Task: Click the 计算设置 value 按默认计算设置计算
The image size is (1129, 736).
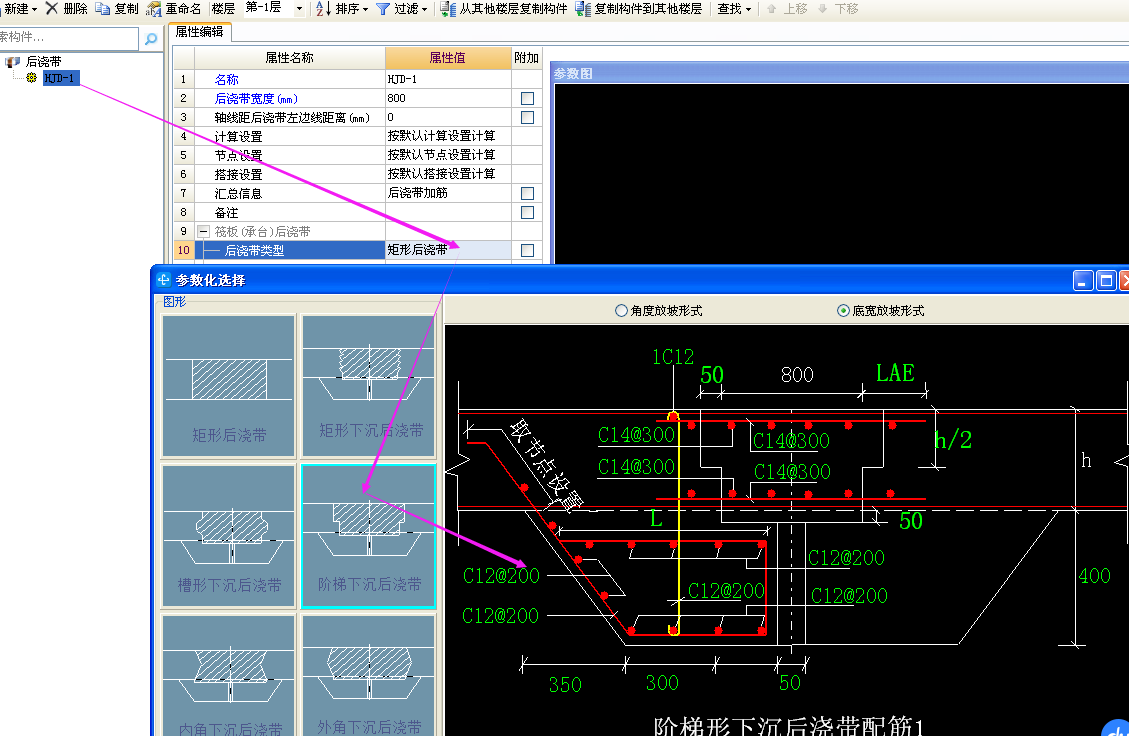Action: 448,136
